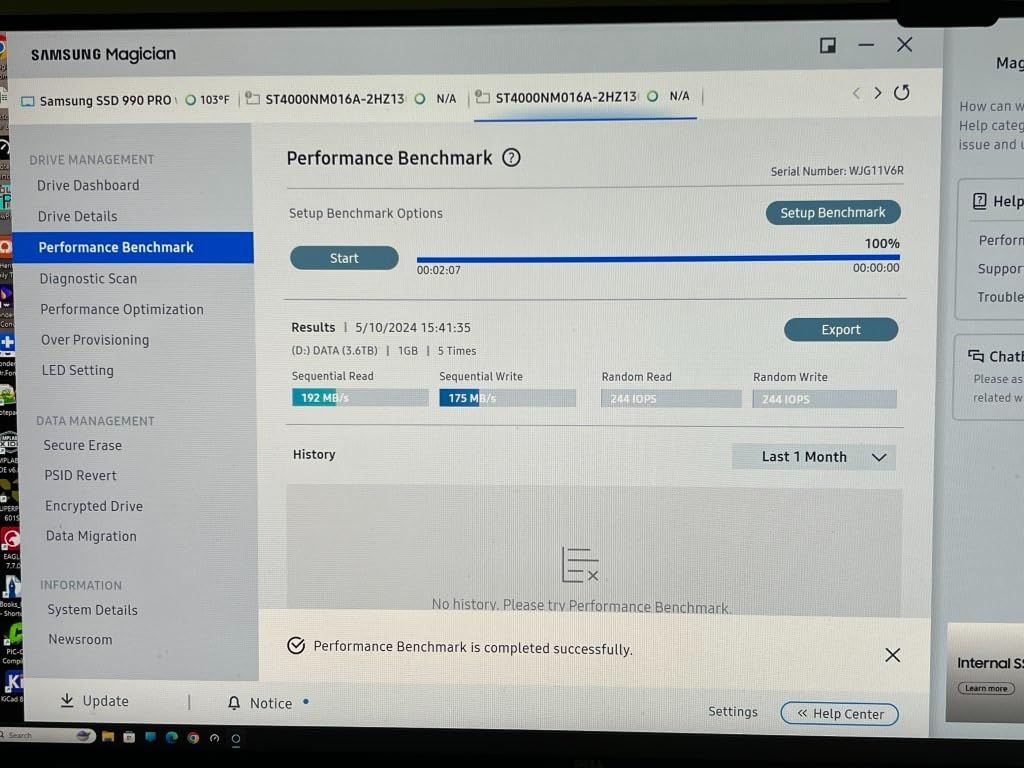Click the Random Write 244 IOPS bar
The width and height of the screenshot is (1024, 768).
824,399
